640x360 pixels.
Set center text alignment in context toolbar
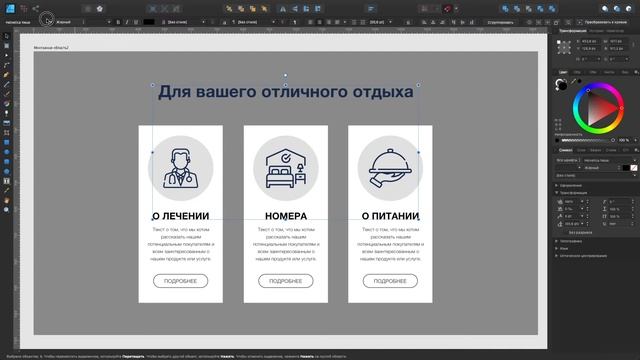coord(320,22)
